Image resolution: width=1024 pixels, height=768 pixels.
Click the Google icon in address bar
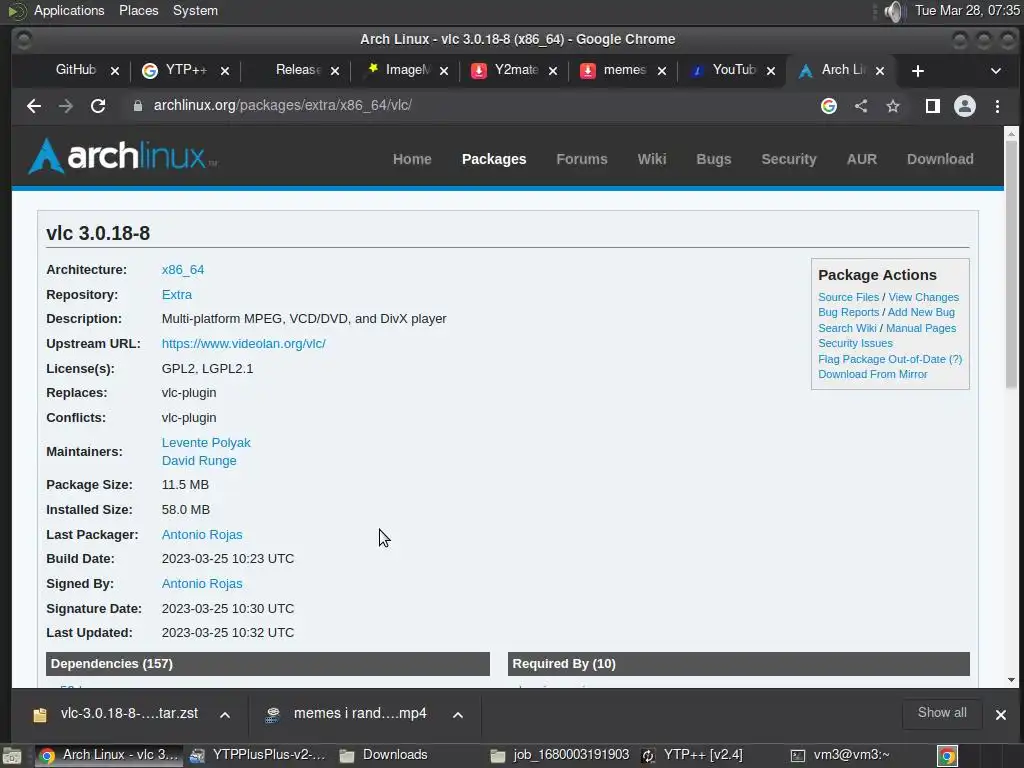coord(829,106)
